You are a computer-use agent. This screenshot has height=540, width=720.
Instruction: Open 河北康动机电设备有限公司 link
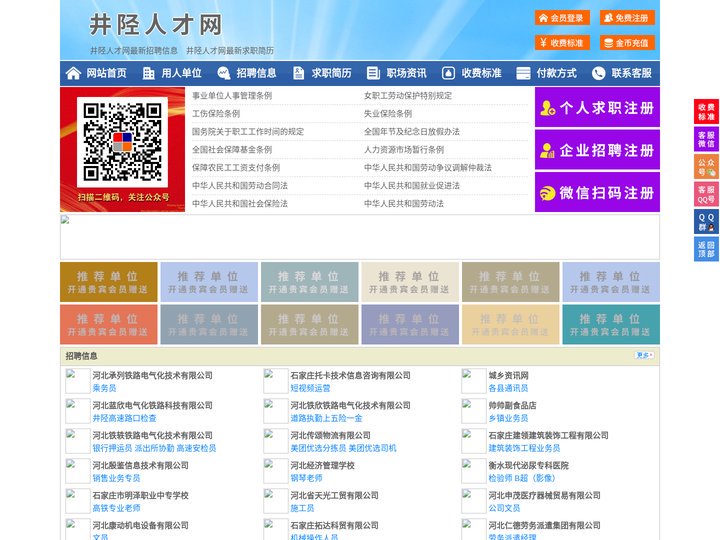141,525
